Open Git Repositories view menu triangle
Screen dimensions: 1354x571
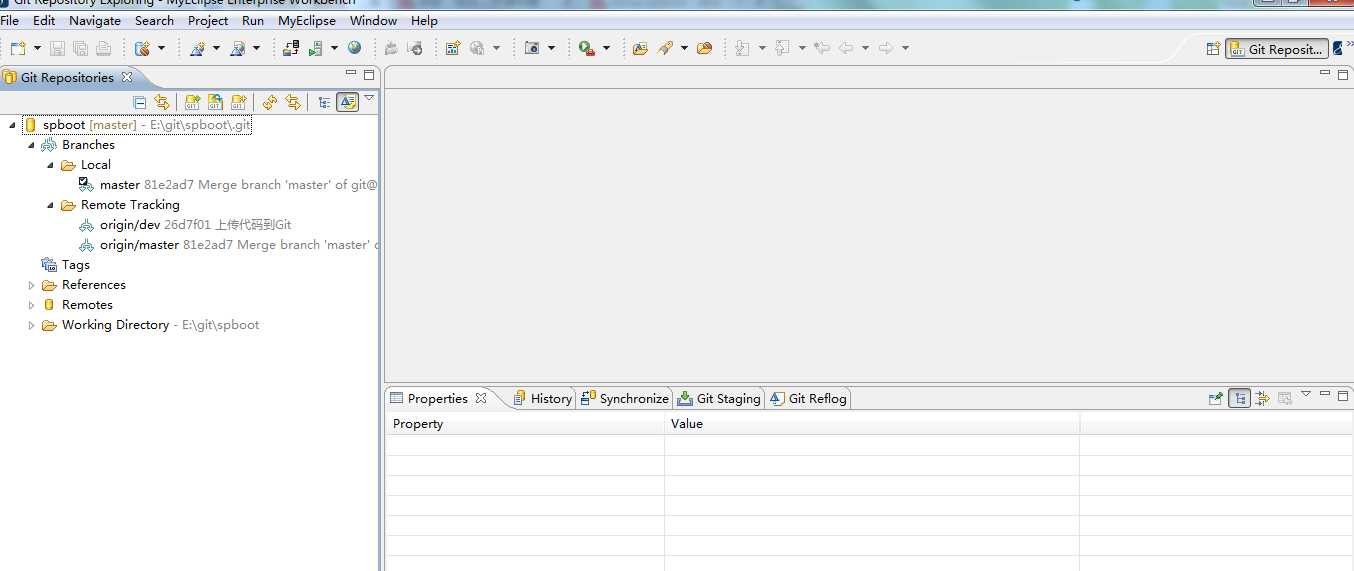[369, 98]
